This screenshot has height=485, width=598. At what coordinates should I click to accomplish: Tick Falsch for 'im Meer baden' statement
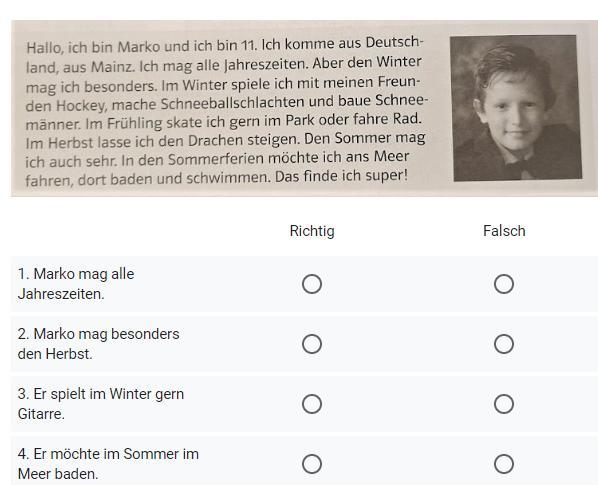coord(504,464)
